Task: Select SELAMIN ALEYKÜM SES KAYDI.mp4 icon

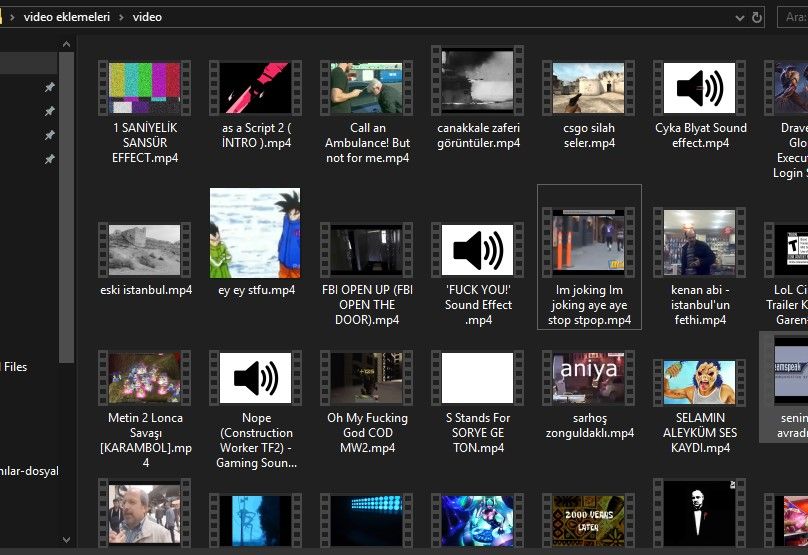Action: 699,382
